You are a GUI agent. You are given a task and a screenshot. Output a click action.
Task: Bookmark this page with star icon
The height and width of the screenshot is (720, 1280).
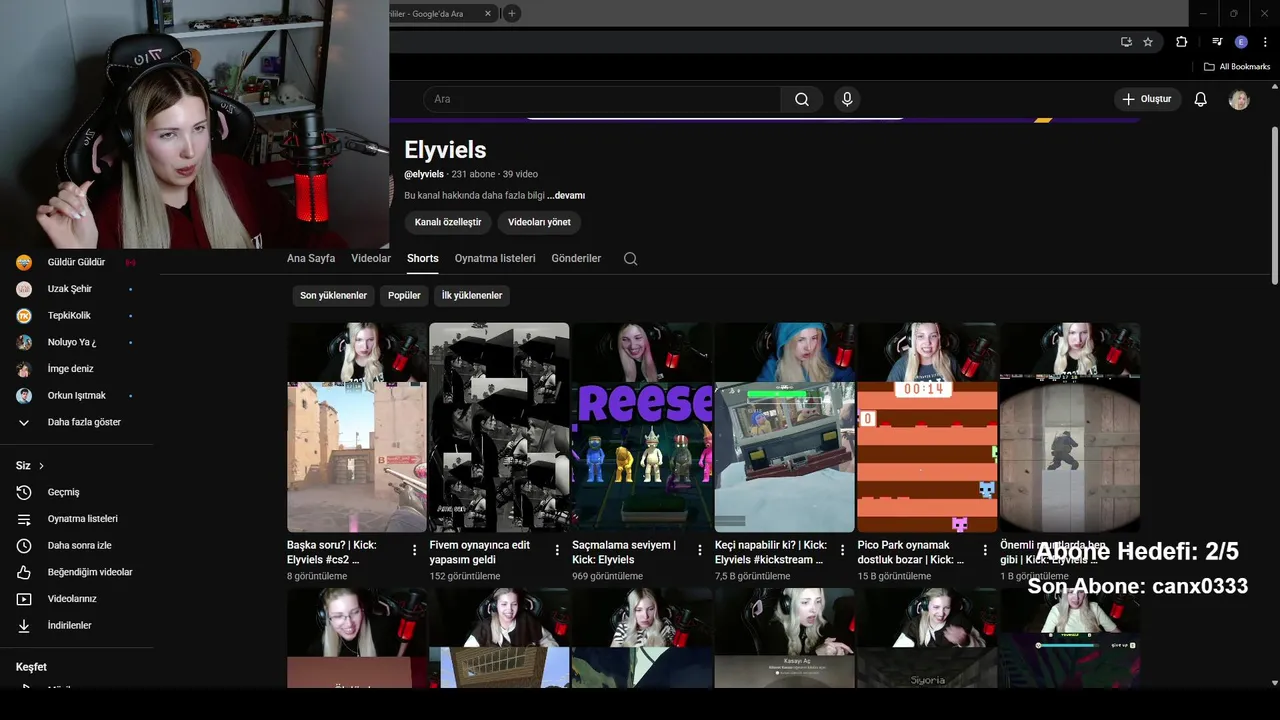(1148, 42)
